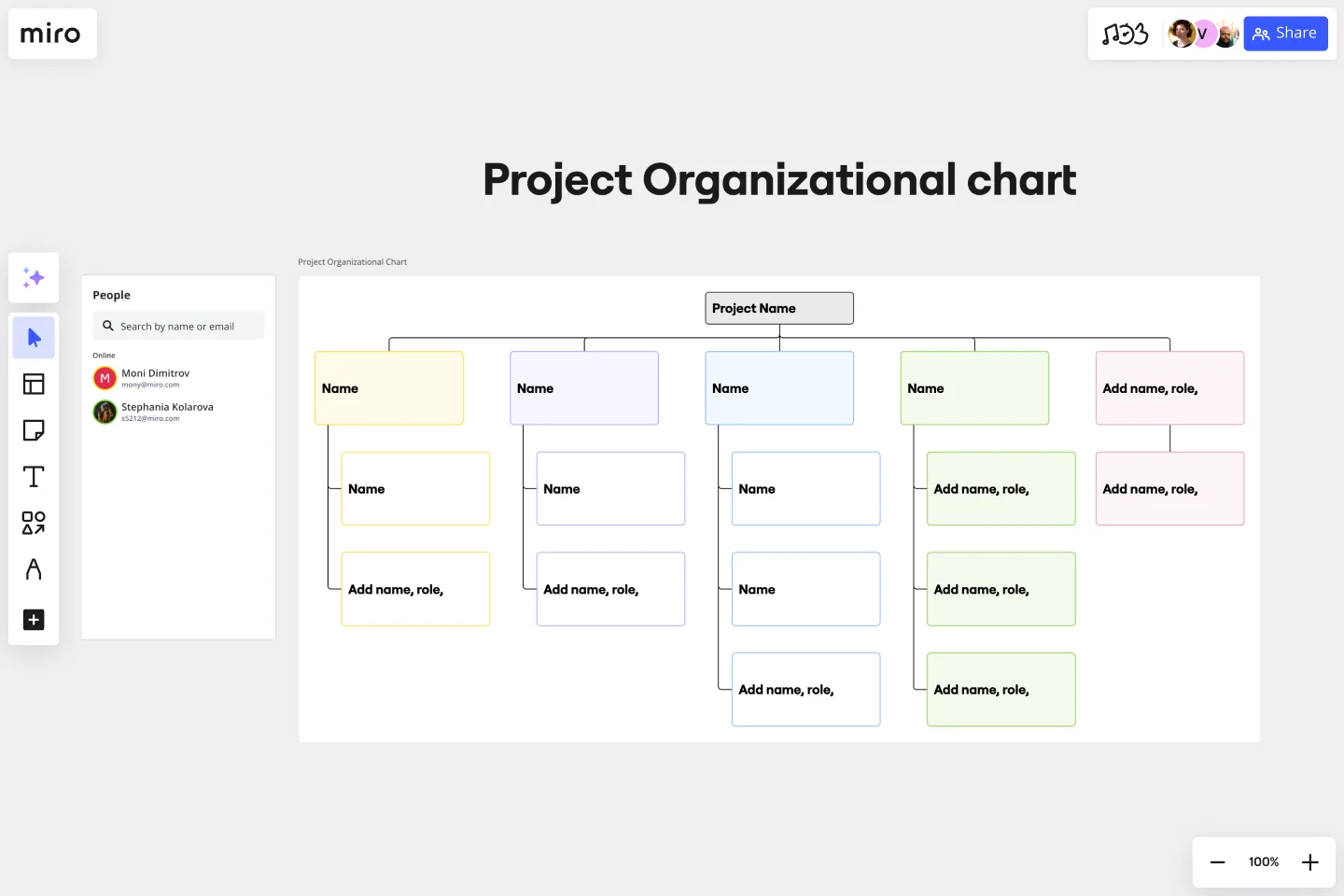Open the templates layout tool

[x=34, y=384]
